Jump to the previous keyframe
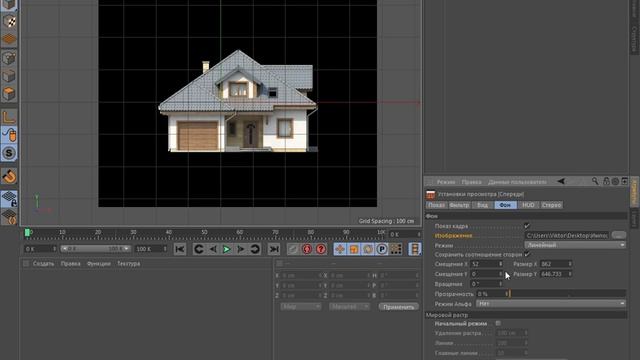 click(x=199, y=249)
